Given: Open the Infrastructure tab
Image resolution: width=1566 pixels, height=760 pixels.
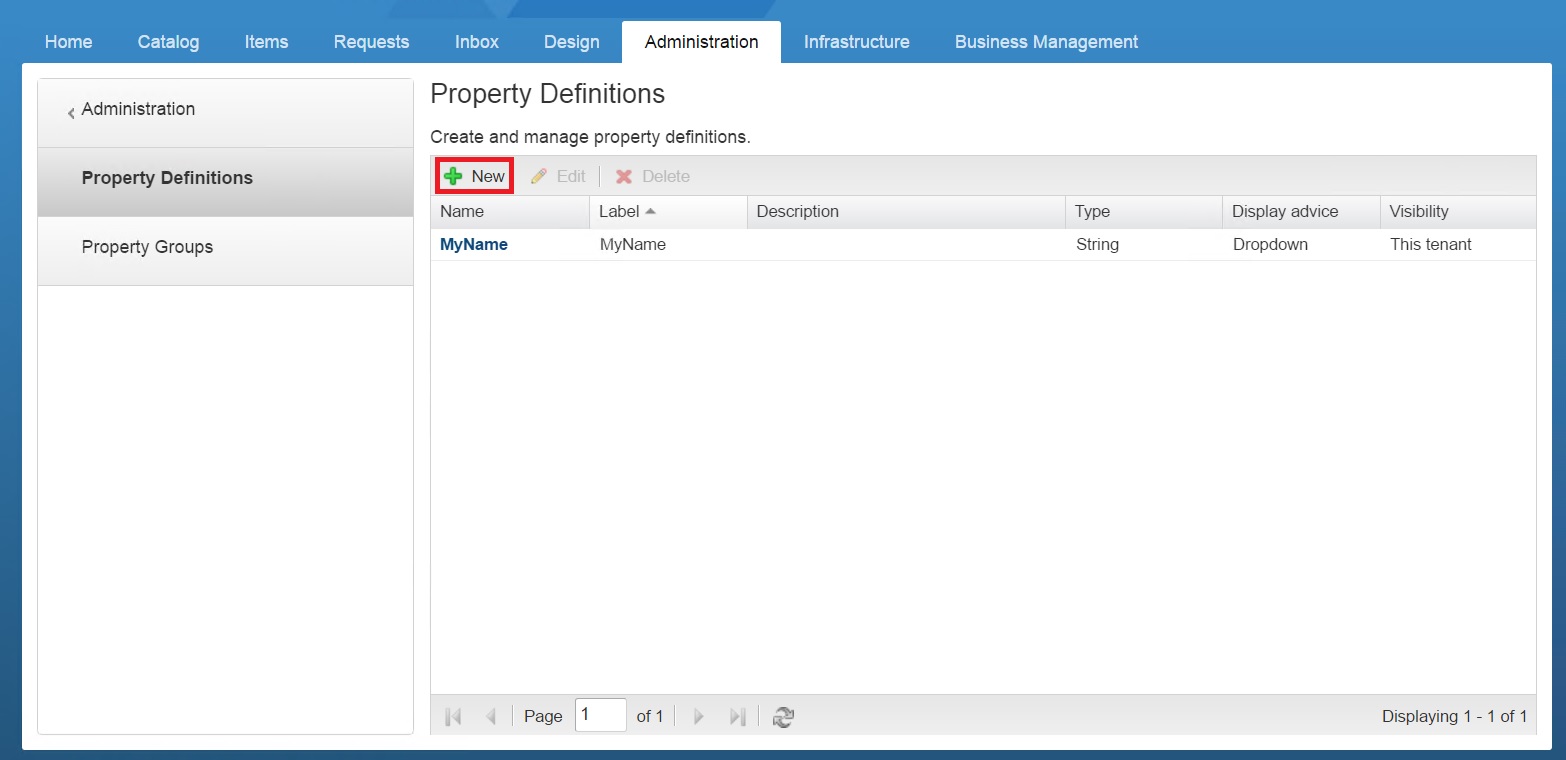Looking at the screenshot, I should coord(857,42).
